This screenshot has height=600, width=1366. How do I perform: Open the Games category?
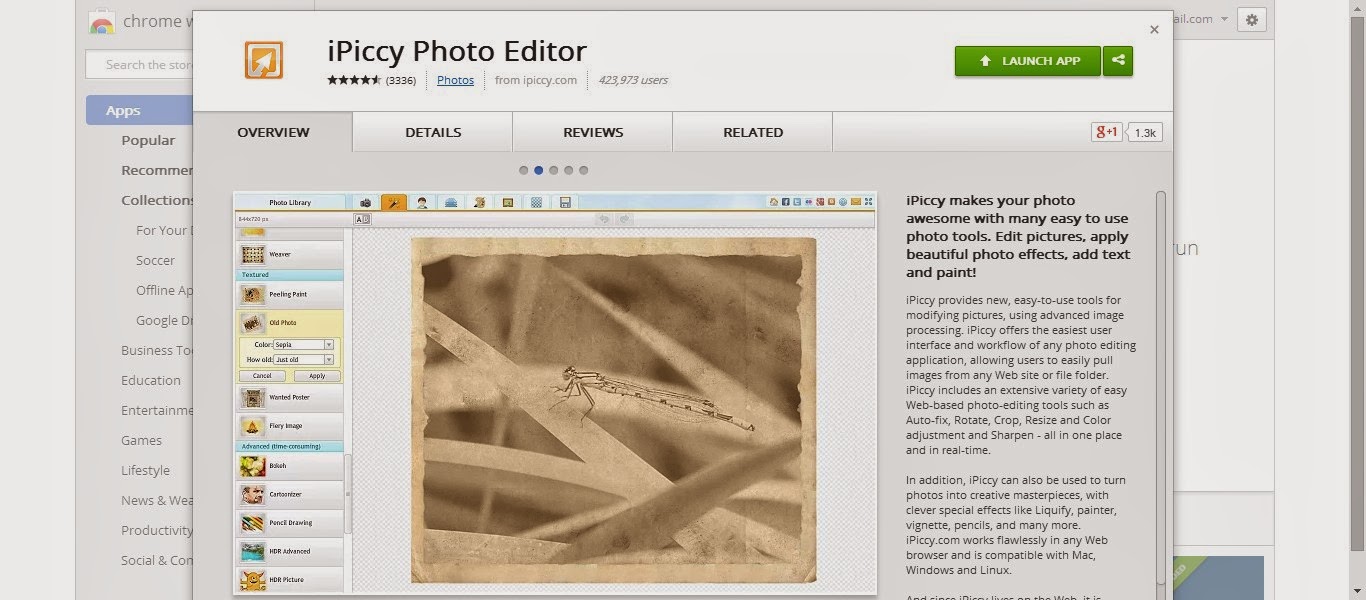pos(141,440)
